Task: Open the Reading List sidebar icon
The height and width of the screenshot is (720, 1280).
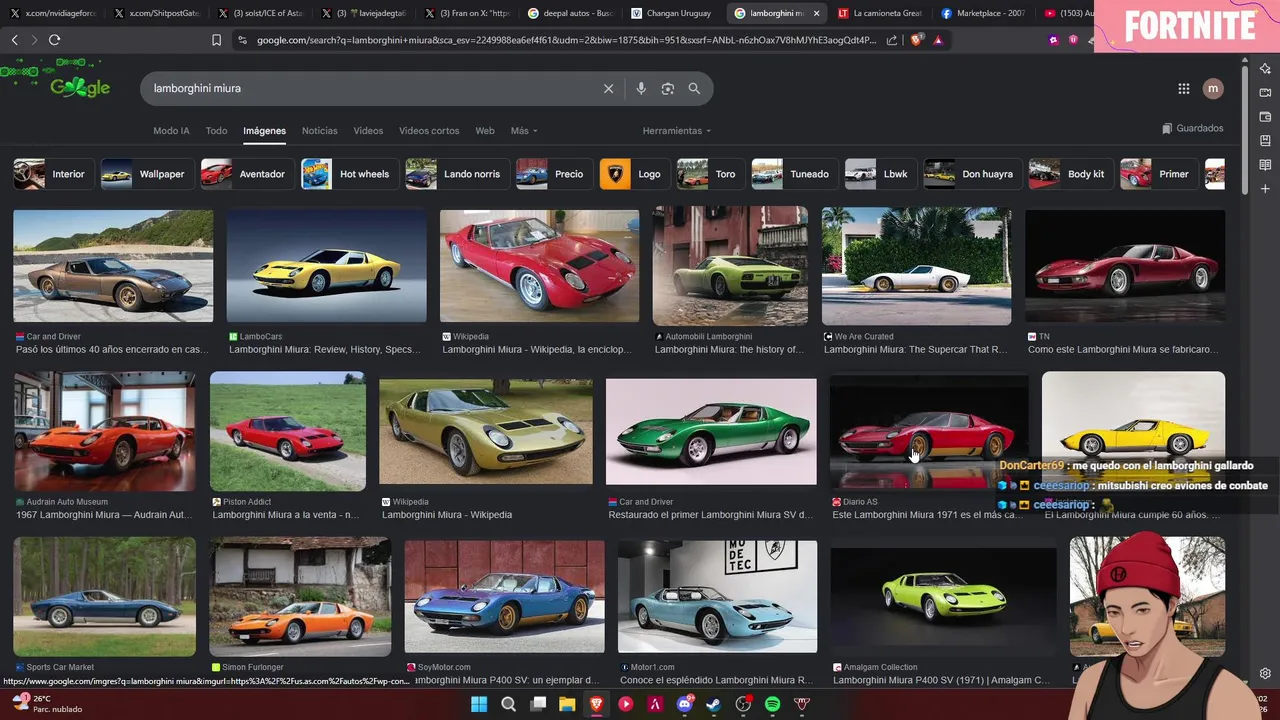Action: pyautogui.click(x=1265, y=165)
